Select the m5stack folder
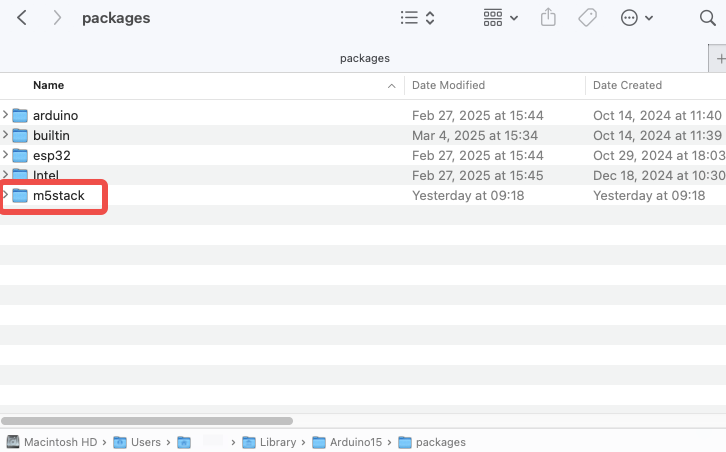The image size is (726, 452). pyautogui.click(x=58, y=196)
